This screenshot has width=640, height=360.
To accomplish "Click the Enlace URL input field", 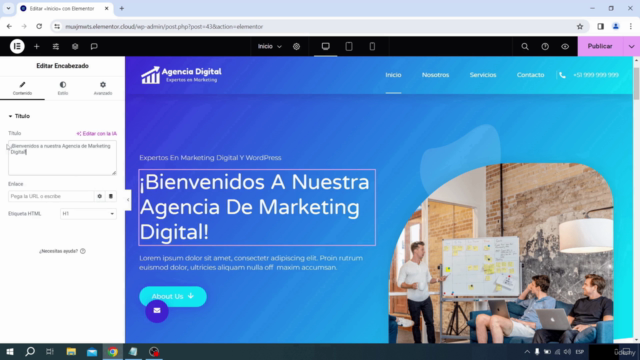I will click(x=51, y=196).
